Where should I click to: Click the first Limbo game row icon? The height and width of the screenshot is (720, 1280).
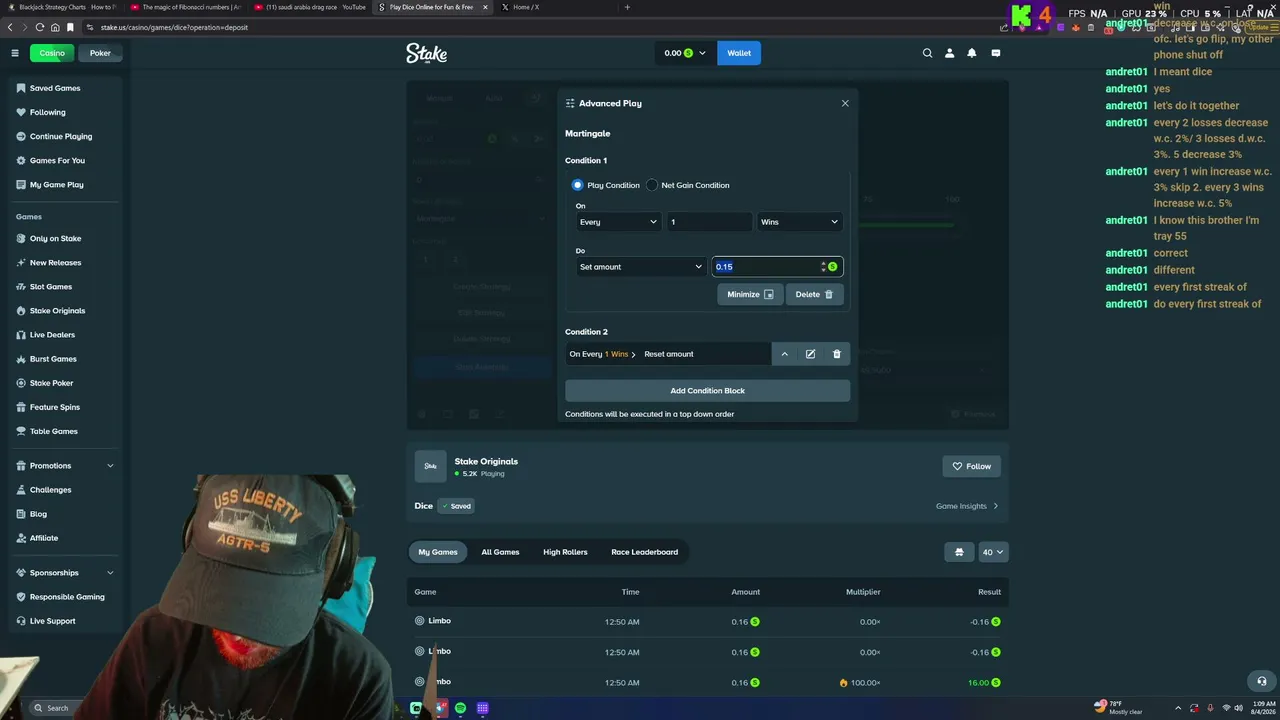pos(420,621)
